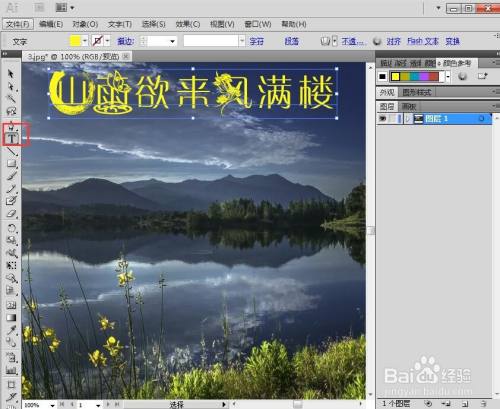This screenshot has width=500, height=409.
Task: Click the vertical scrollbar of canvas
Action: tap(371, 230)
